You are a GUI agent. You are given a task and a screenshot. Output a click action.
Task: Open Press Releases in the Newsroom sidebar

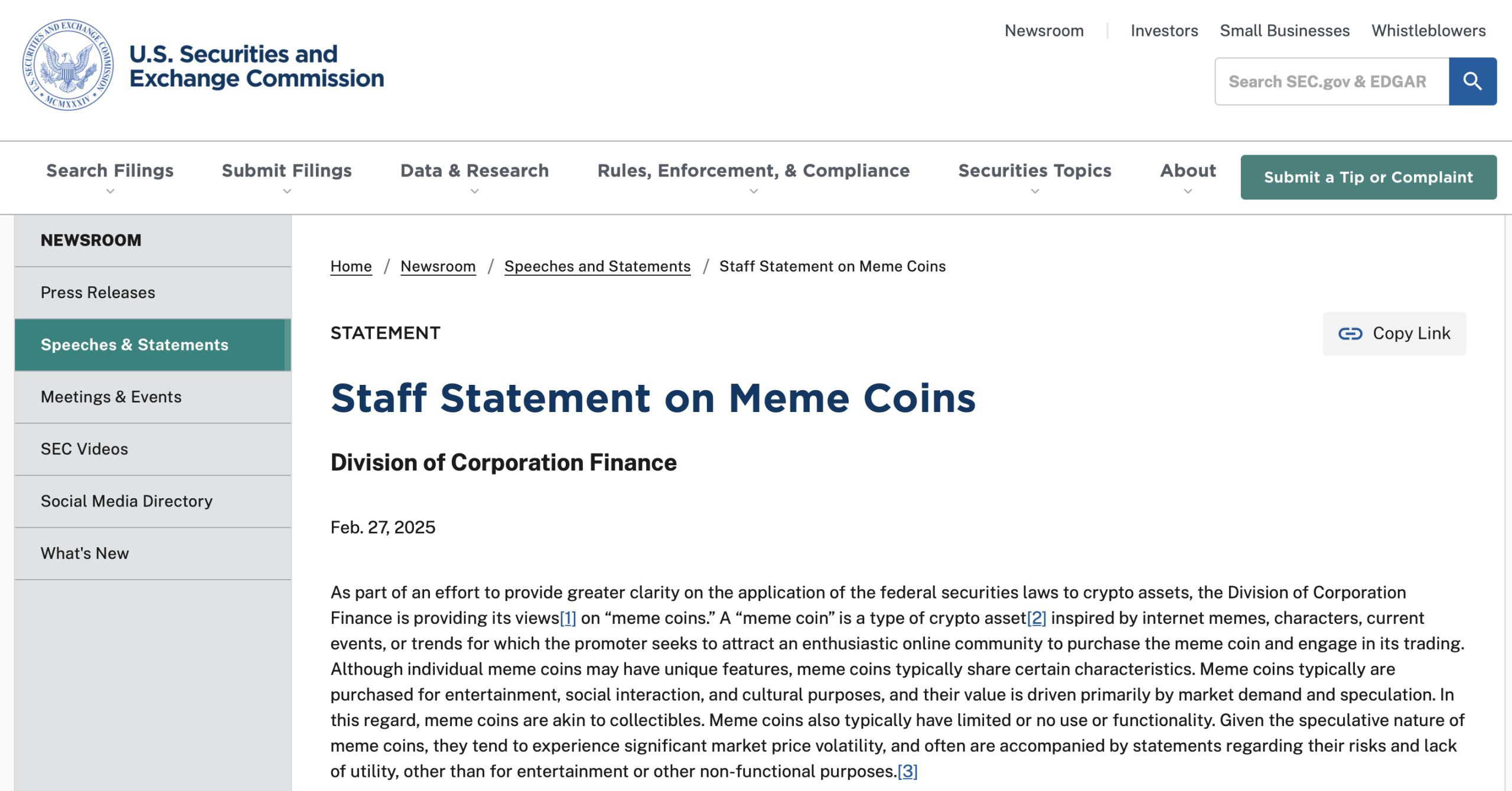(98, 293)
